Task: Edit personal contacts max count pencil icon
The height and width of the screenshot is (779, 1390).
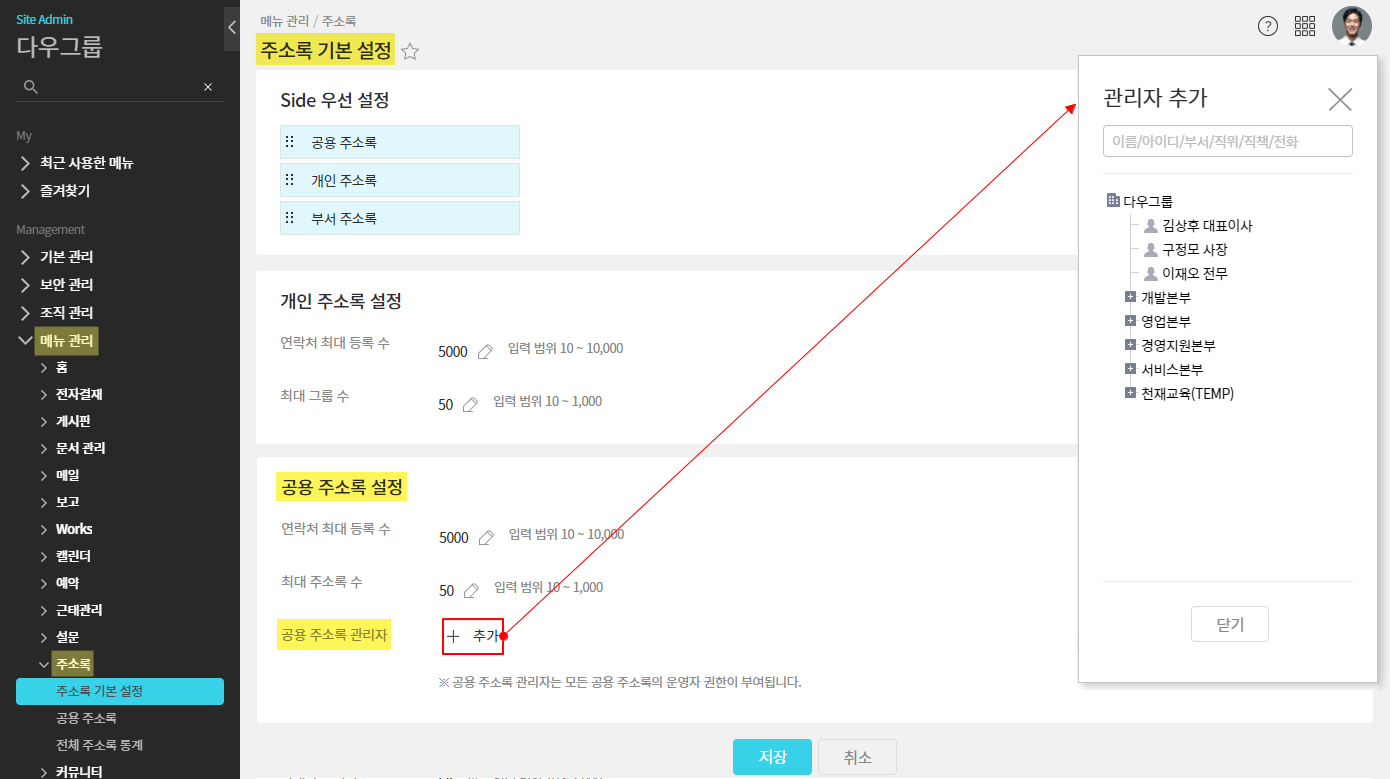Action: point(485,351)
